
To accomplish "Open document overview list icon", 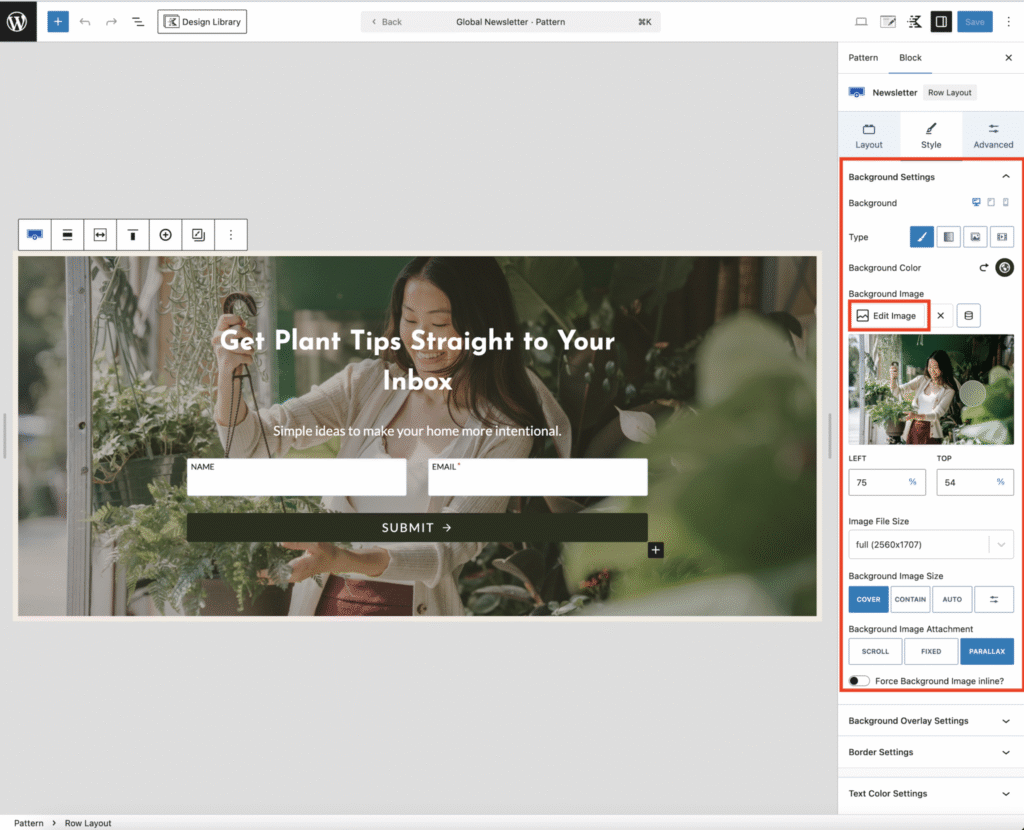I will [x=138, y=21].
